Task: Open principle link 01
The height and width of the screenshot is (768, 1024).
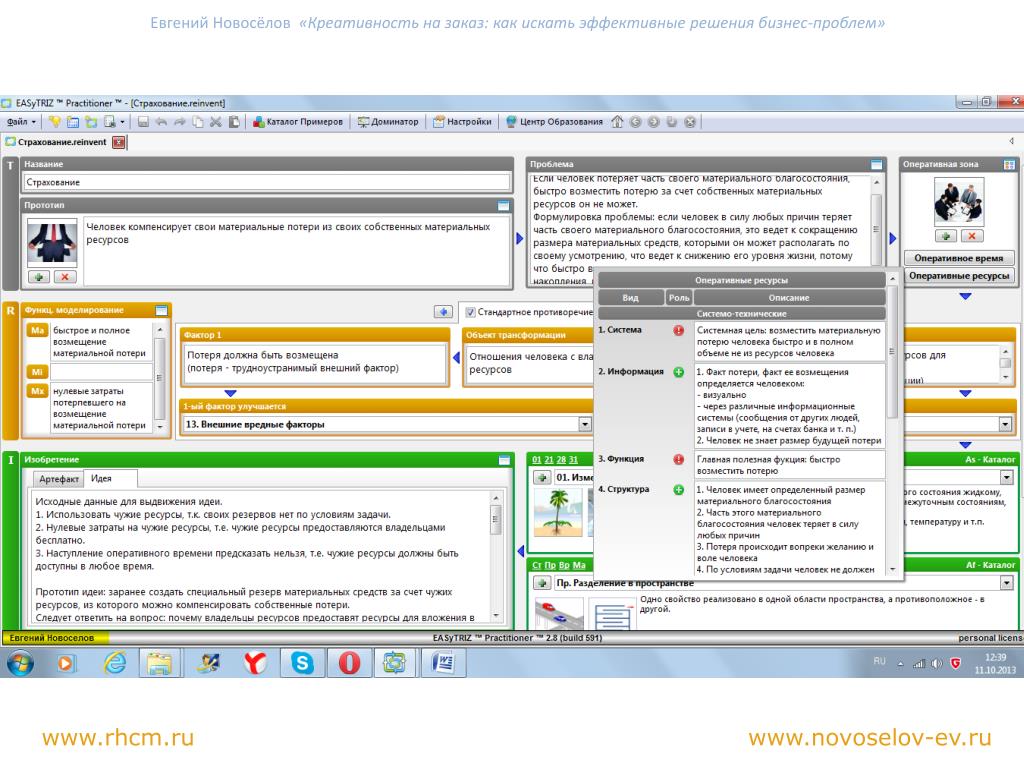Action: [x=537, y=460]
